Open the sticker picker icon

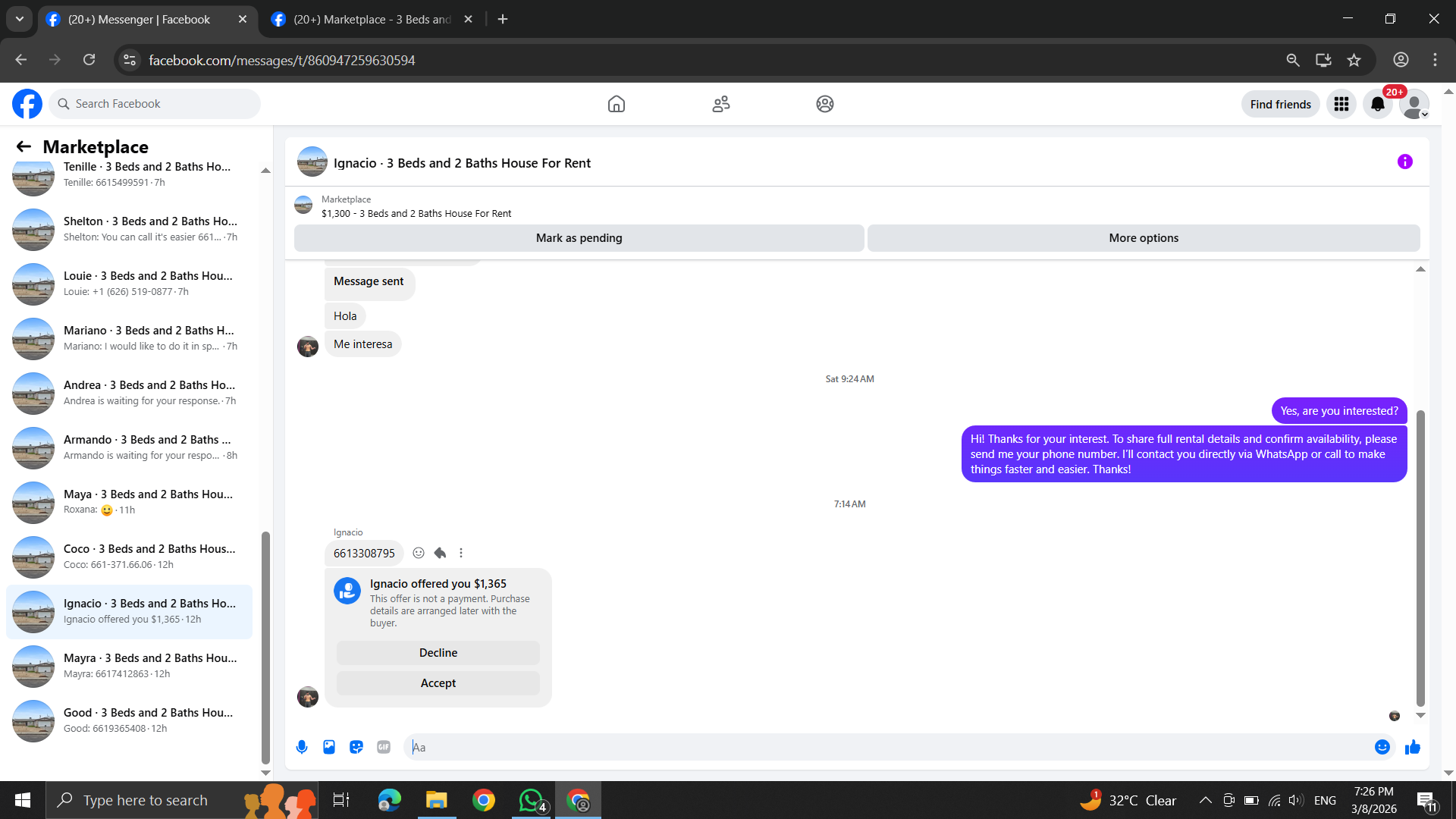[x=356, y=747]
